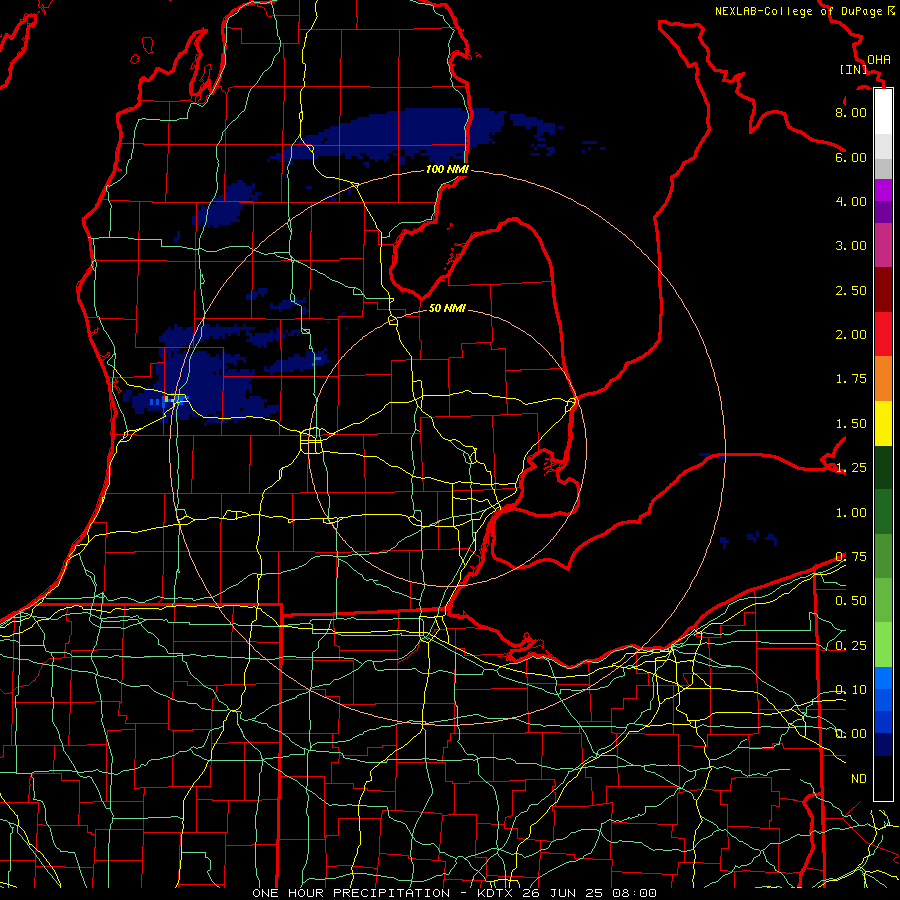This screenshot has width=900, height=900.
Task: Click the OHA product label above the legend
Action: pos(879,59)
